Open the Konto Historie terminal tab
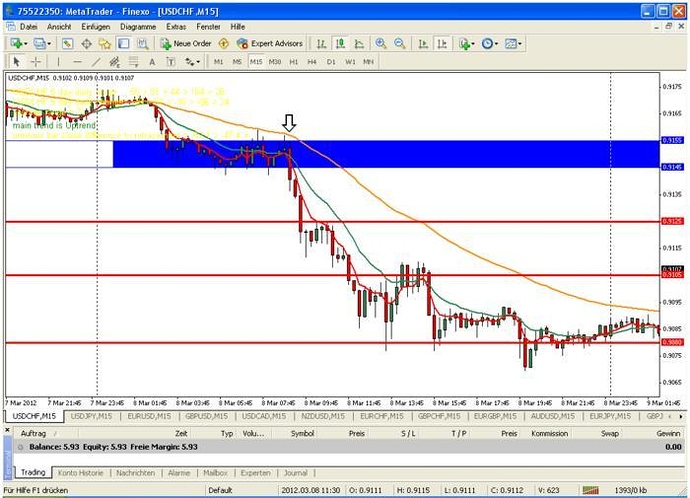The image size is (690, 498). [81, 473]
